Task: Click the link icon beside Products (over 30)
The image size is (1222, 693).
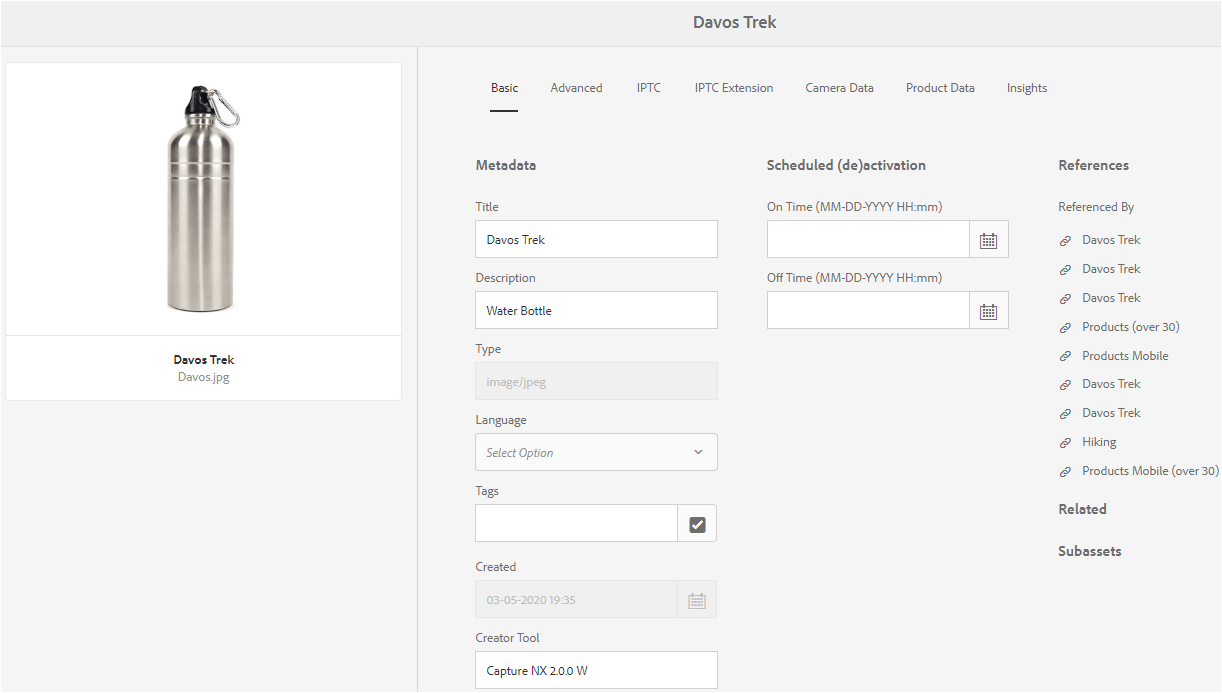Action: pos(1064,326)
